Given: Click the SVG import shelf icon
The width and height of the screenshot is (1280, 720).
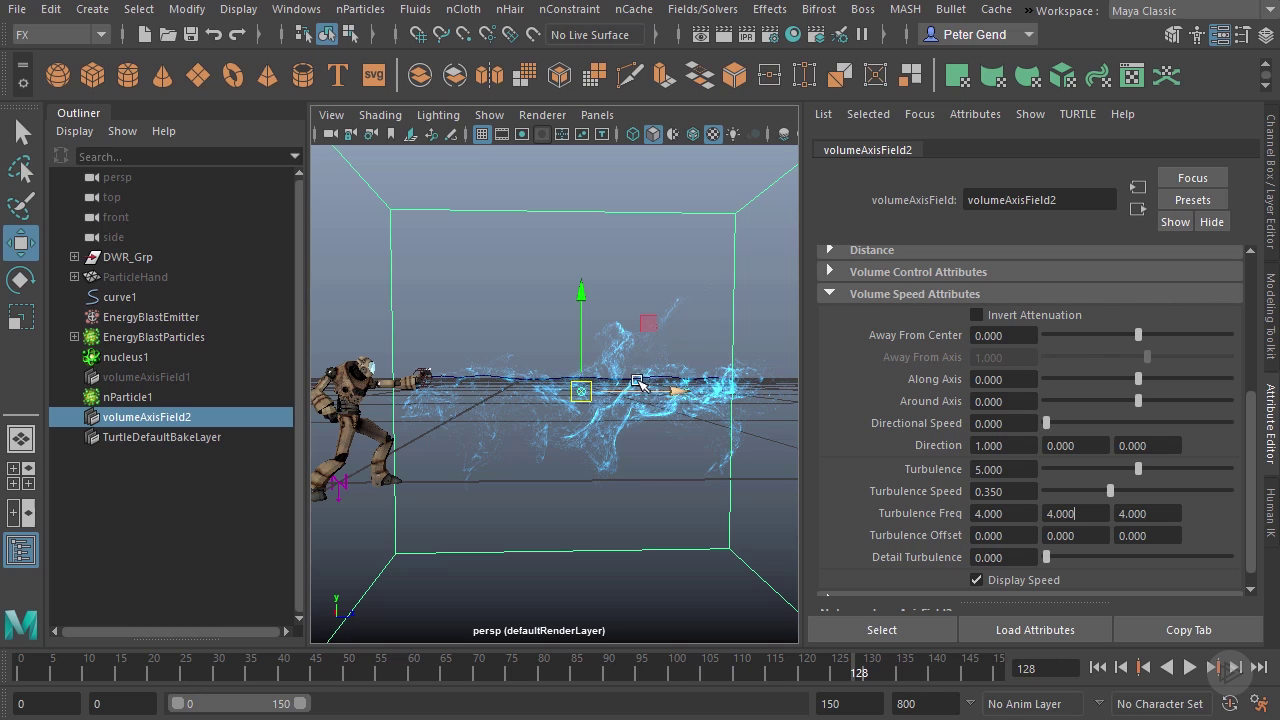Looking at the screenshot, I should pos(373,76).
